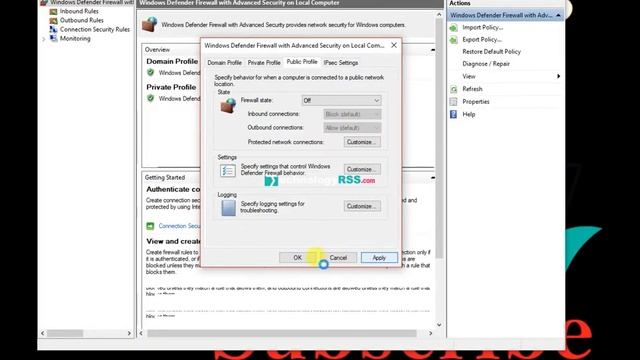Select Outbound Rules in the tree

point(81,20)
